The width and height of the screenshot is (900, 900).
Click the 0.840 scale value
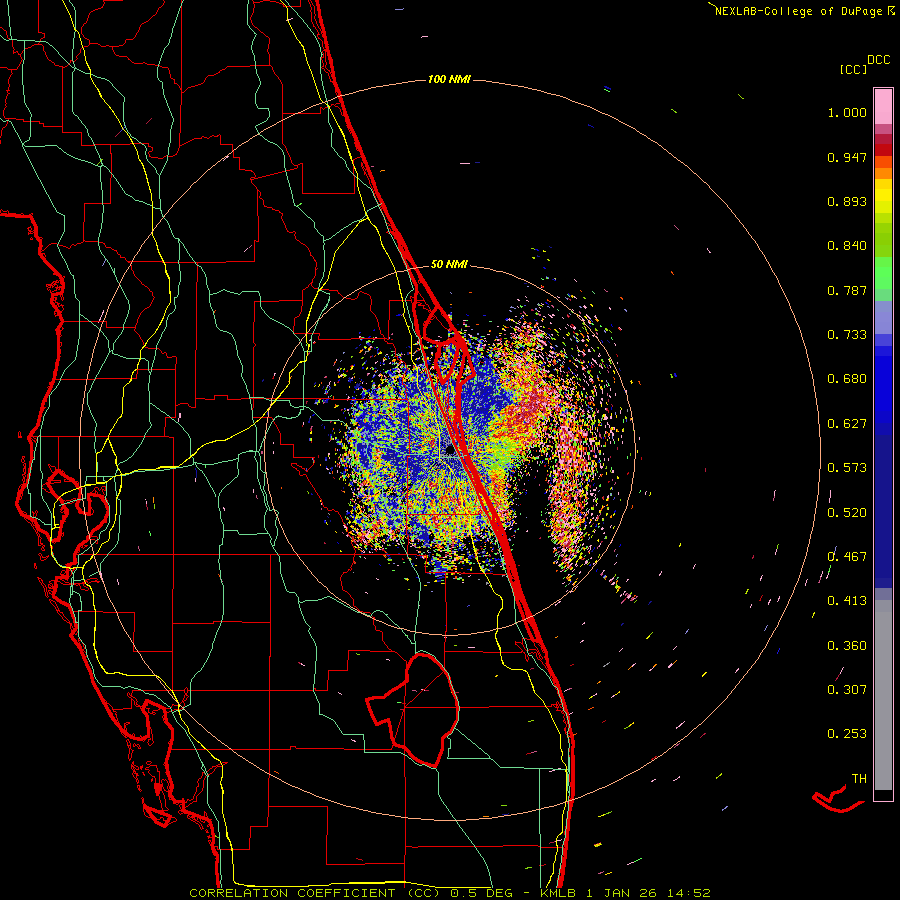847,246
